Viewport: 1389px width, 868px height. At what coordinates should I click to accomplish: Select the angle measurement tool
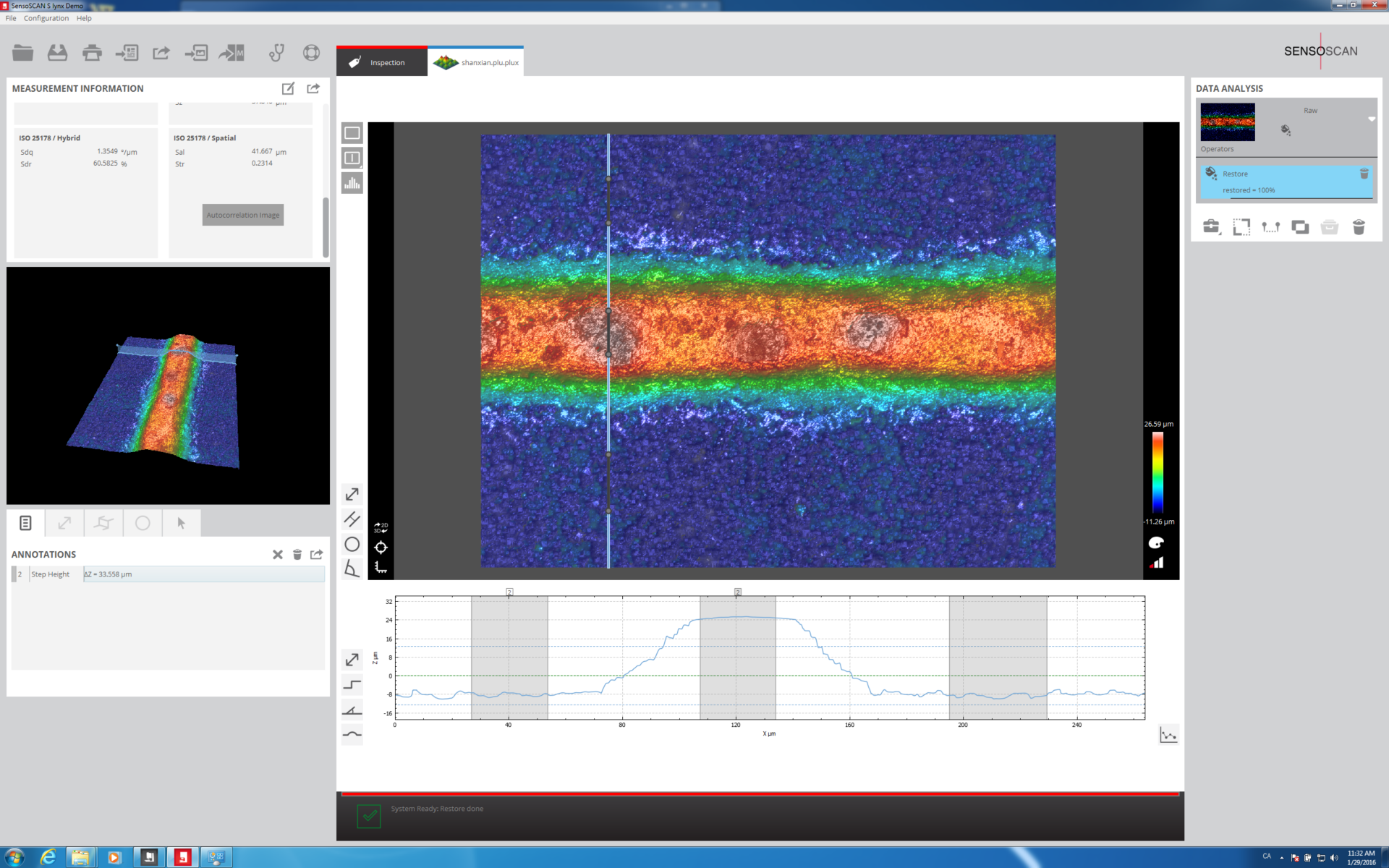(x=352, y=569)
